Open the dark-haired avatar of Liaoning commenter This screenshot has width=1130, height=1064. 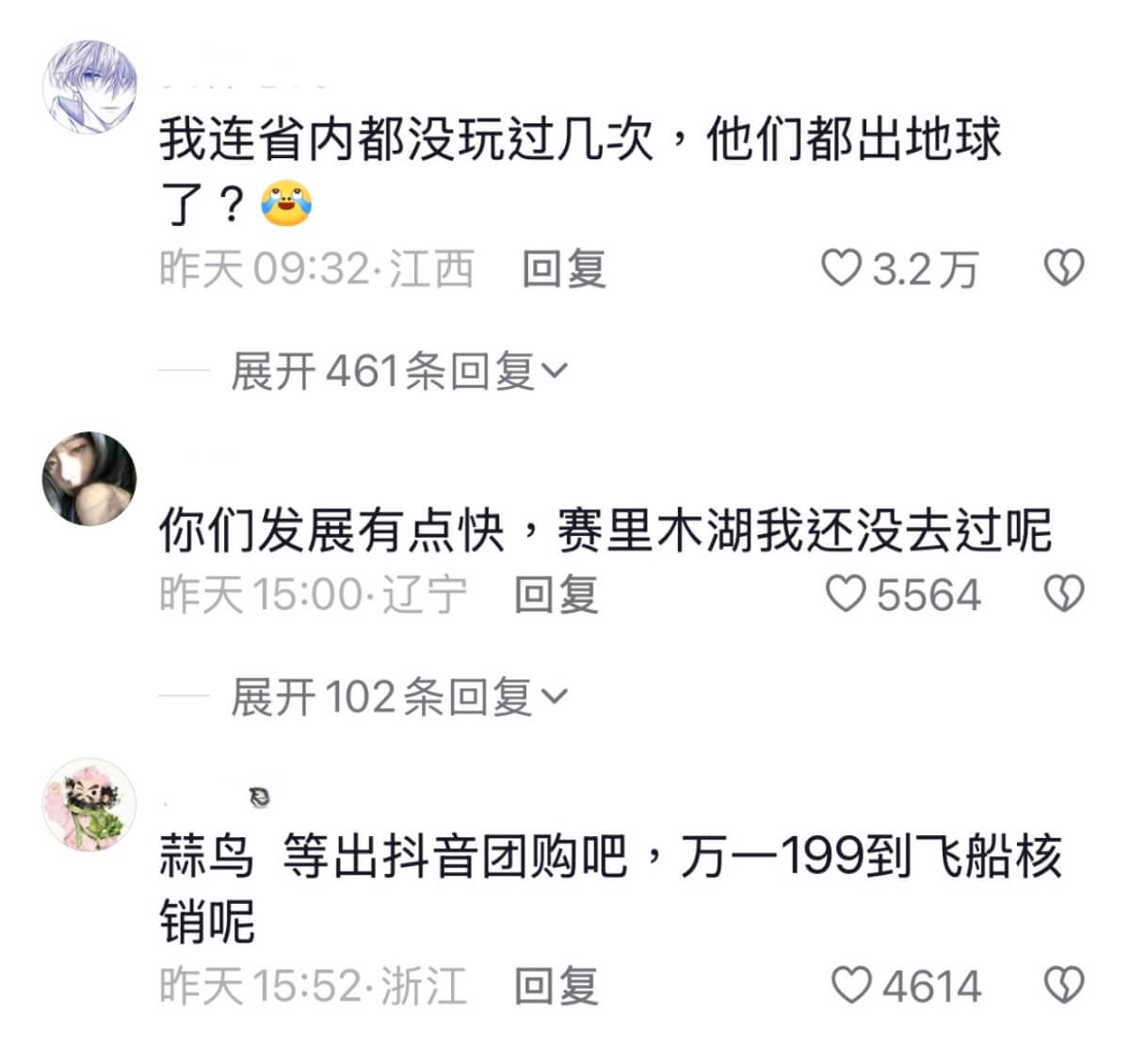(x=89, y=478)
